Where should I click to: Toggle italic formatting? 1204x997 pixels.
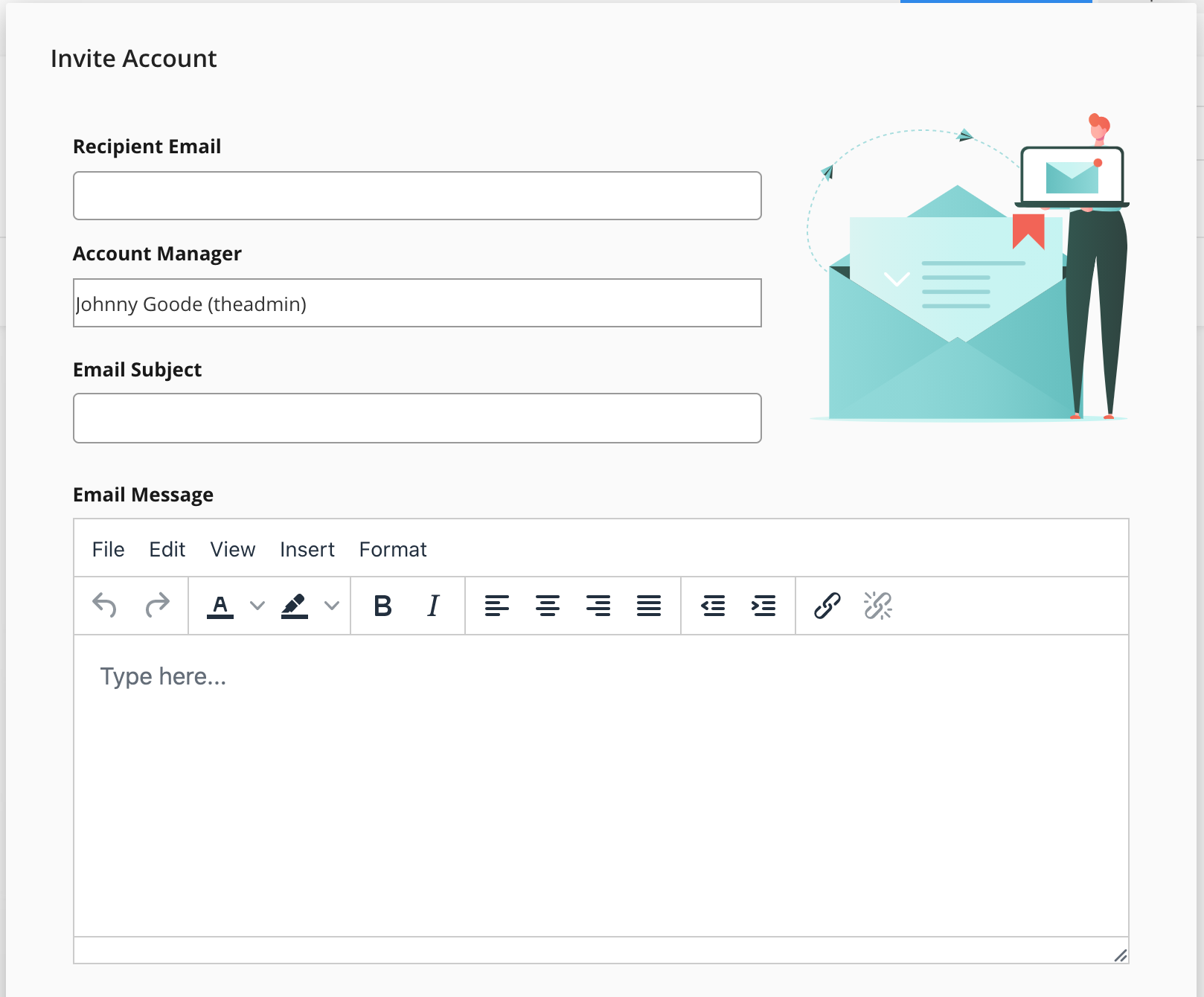[x=434, y=606]
